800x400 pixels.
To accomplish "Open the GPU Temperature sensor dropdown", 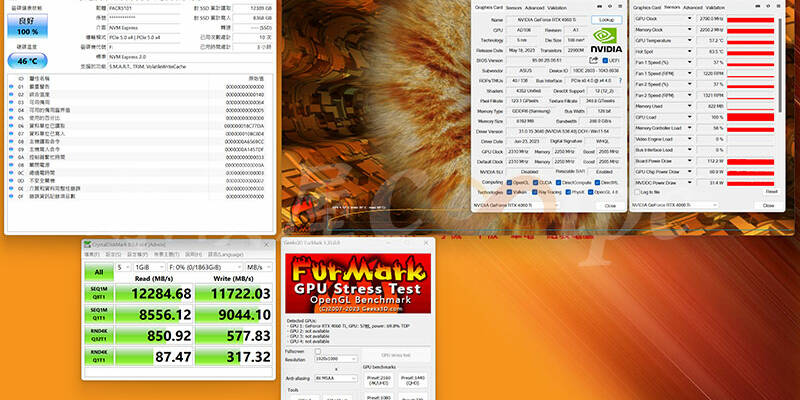I will 690,40.
